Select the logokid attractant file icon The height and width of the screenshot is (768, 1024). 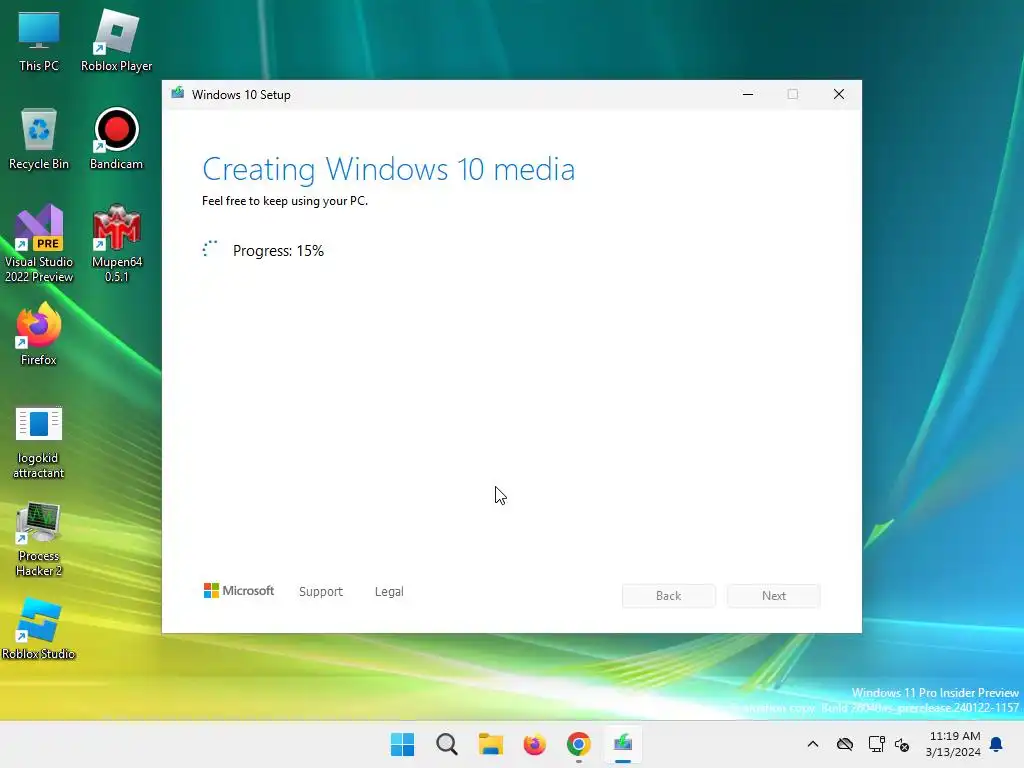(39, 443)
